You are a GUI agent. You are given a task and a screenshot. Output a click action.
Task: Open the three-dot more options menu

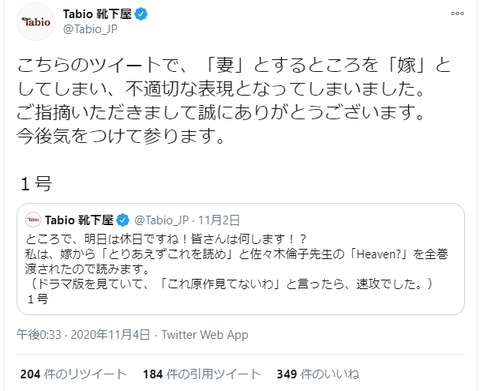point(457,13)
